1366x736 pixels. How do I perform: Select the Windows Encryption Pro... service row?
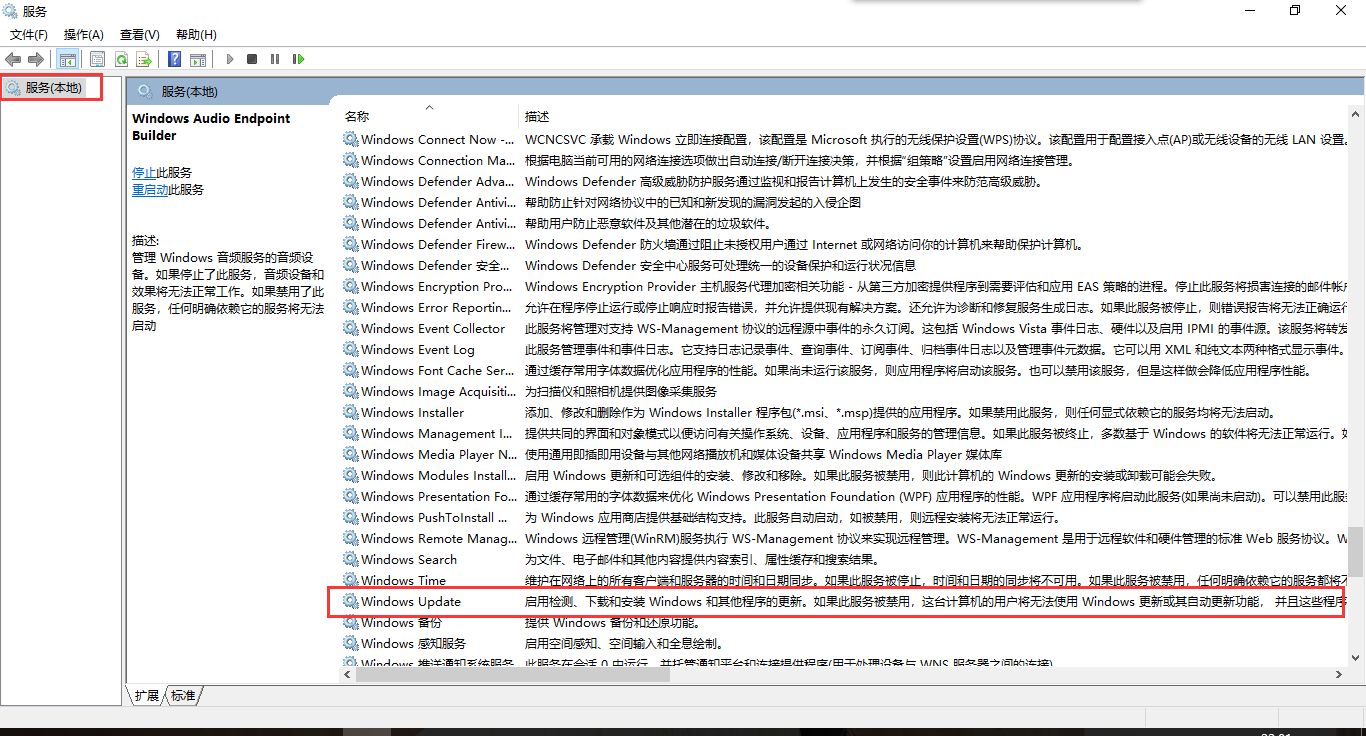pyautogui.click(x=845, y=286)
